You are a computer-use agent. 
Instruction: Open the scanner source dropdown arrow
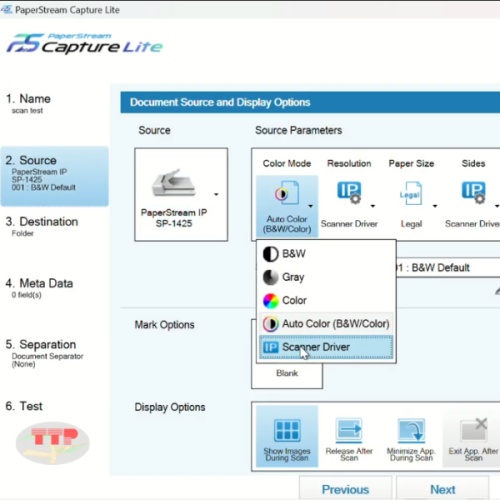216,194
